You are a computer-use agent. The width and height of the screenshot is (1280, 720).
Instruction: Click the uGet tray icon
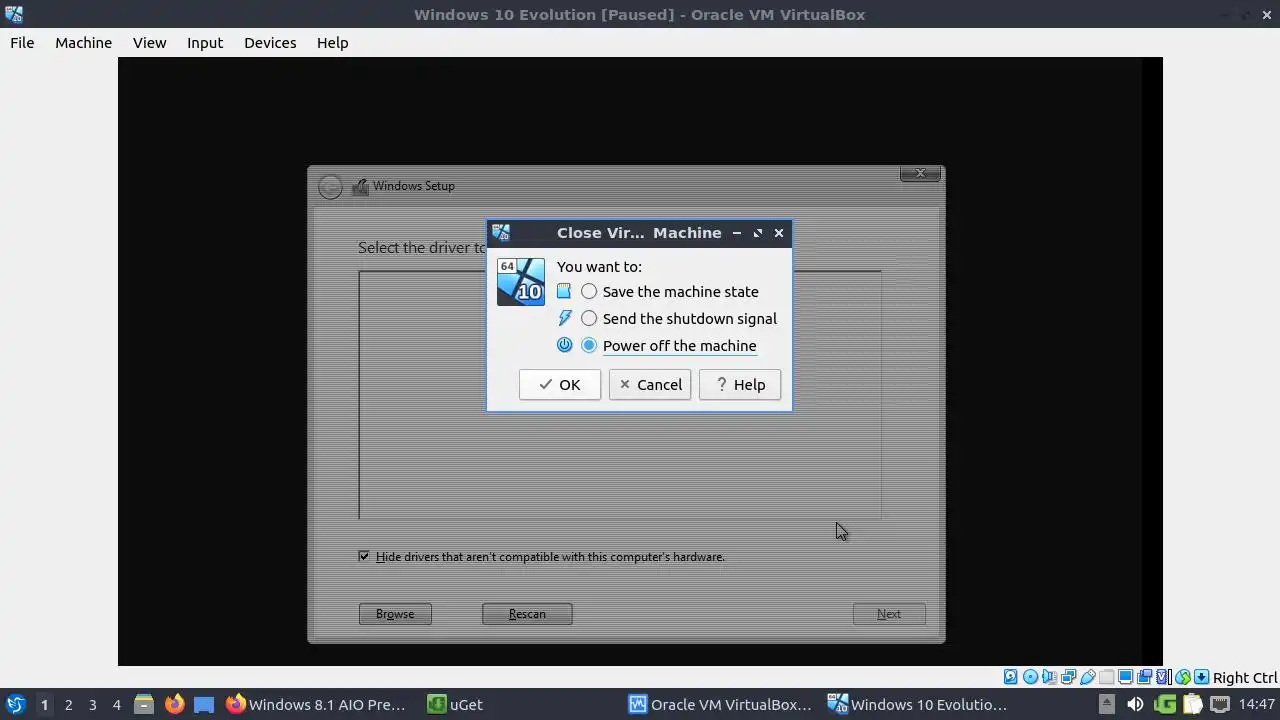click(x=1164, y=704)
